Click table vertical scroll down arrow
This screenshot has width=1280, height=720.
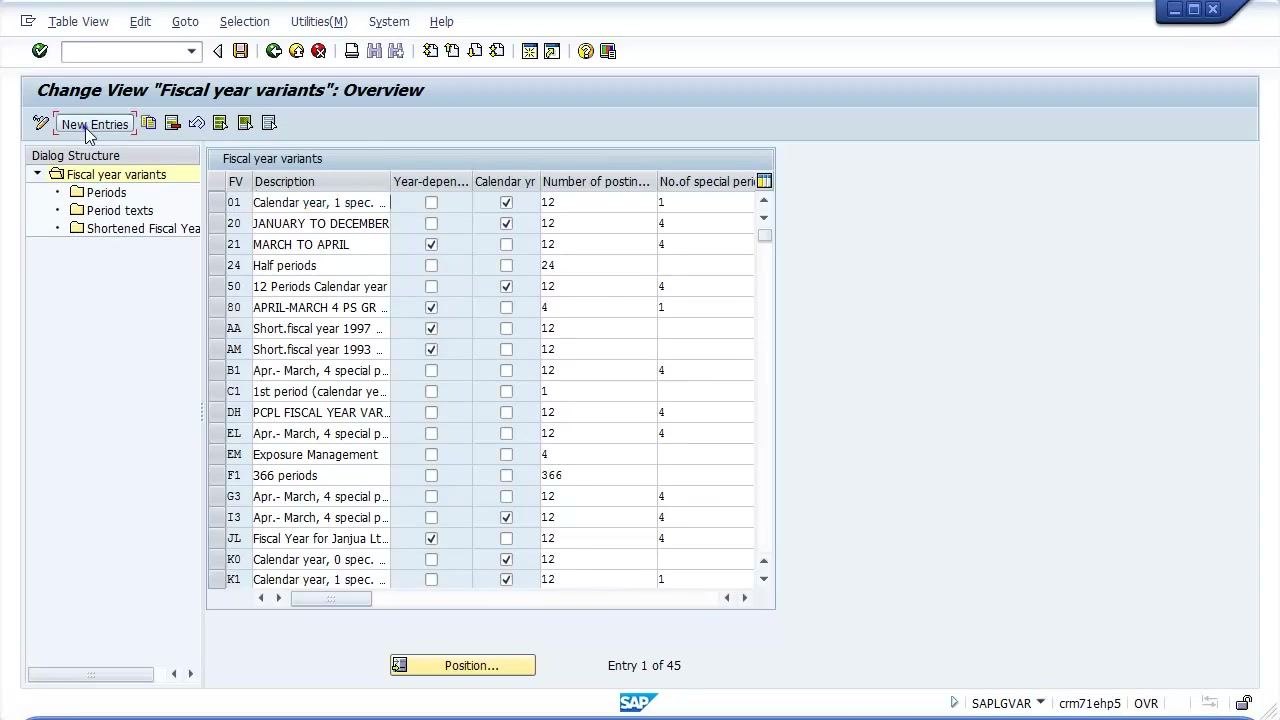click(764, 579)
